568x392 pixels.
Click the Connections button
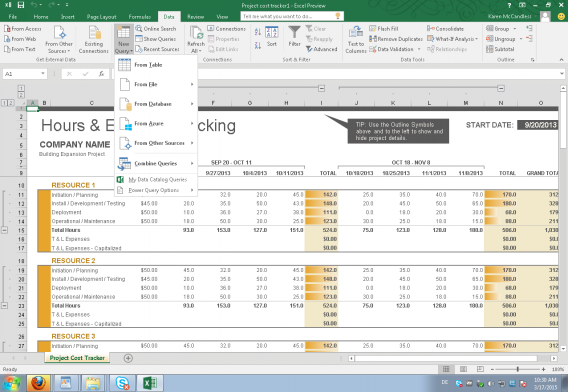[x=226, y=29]
